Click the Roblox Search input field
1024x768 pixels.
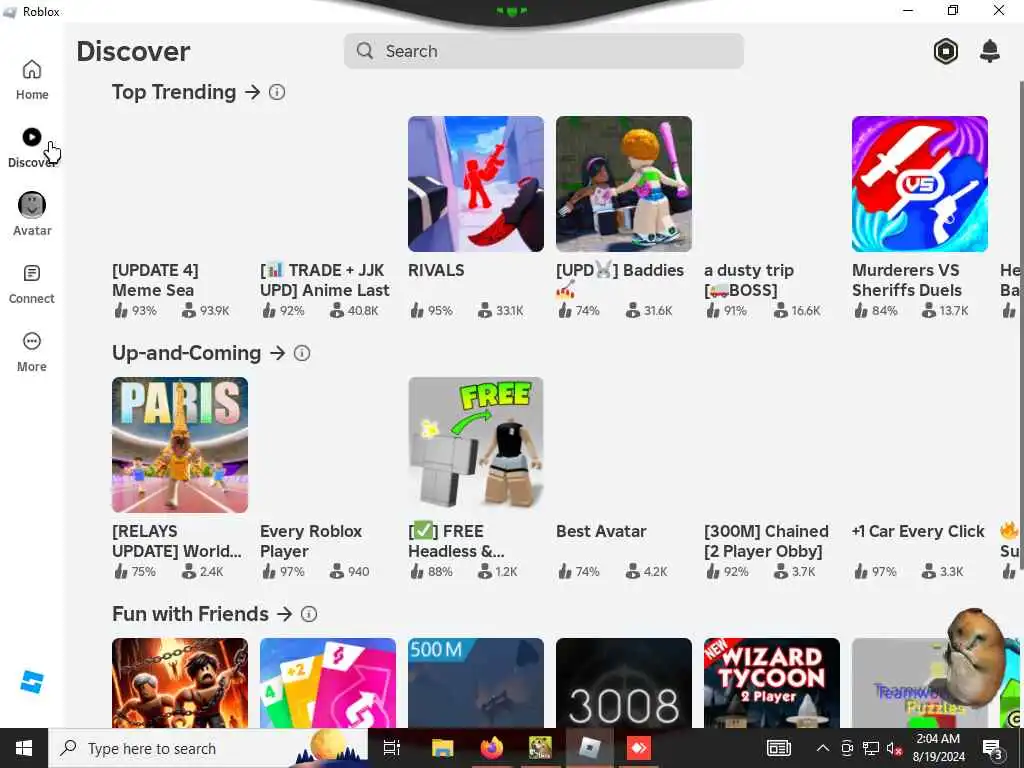pyautogui.click(x=543, y=51)
